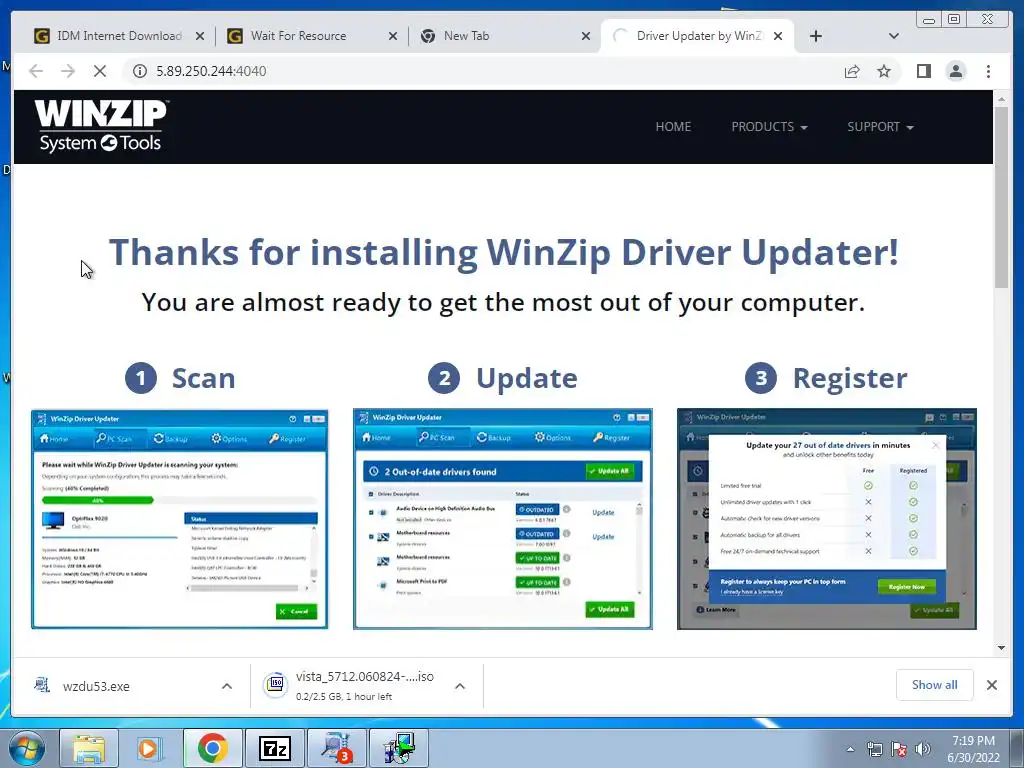Image resolution: width=1024 pixels, height=768 pixels.
Task: Close the Wait For Resource tab
Action: click(x=392, y=37)
